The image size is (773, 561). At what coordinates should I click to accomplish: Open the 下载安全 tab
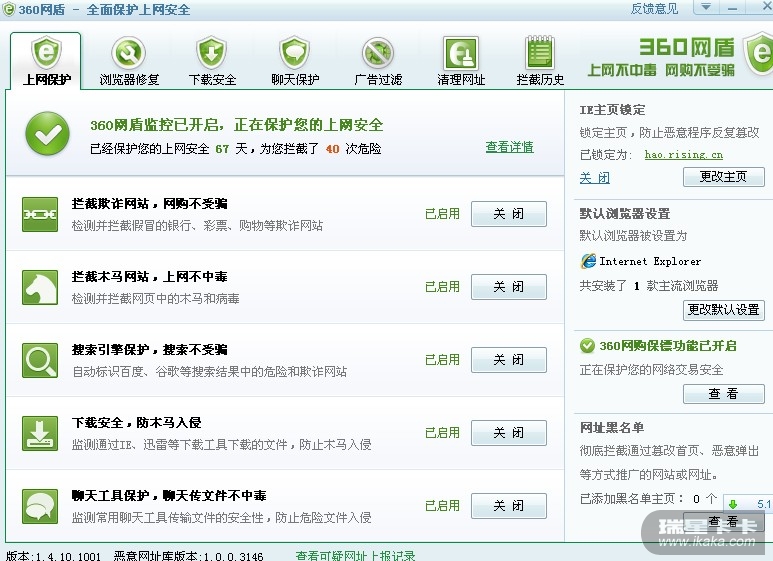click(212, 61)
